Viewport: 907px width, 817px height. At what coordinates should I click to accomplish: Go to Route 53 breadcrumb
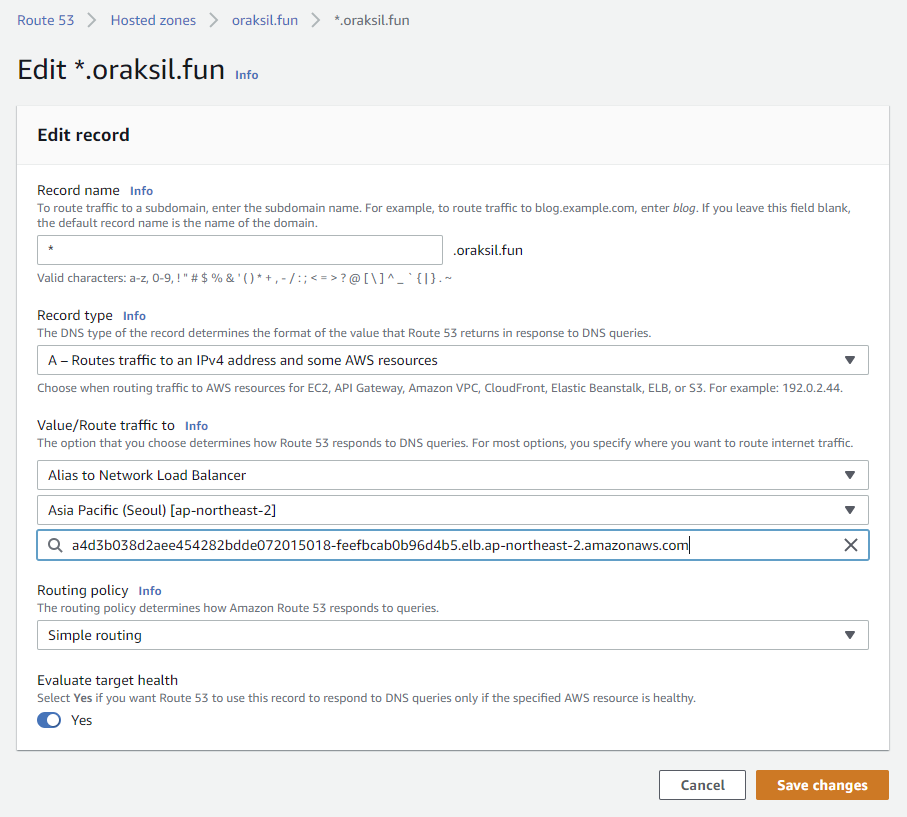pyautogui.click(x=46, y=20)
